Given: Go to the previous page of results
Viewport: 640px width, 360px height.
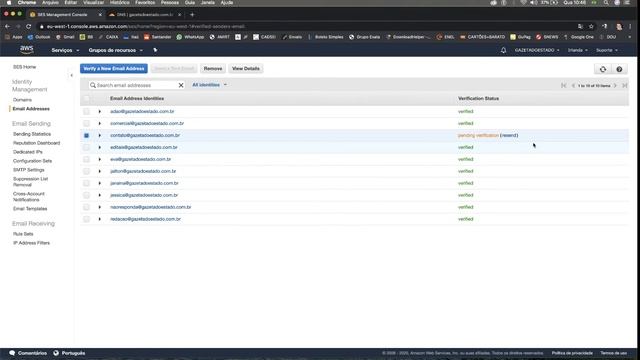Looking at the screenshot, I should point(573,86).
